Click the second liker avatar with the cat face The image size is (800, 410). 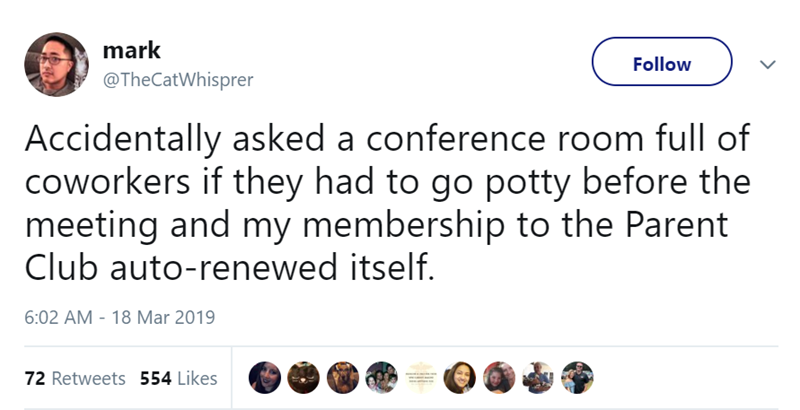click(x=302, y=379)
